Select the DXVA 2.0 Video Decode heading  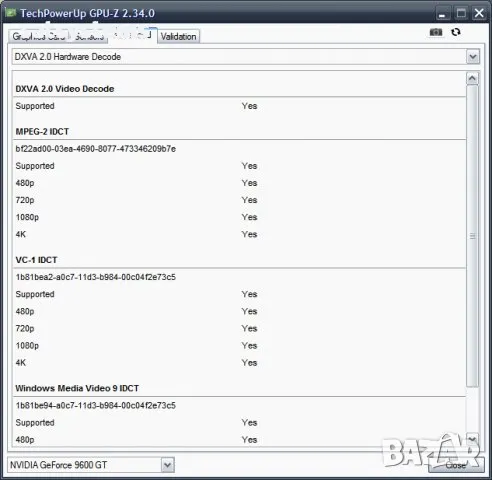click(65, 89)
